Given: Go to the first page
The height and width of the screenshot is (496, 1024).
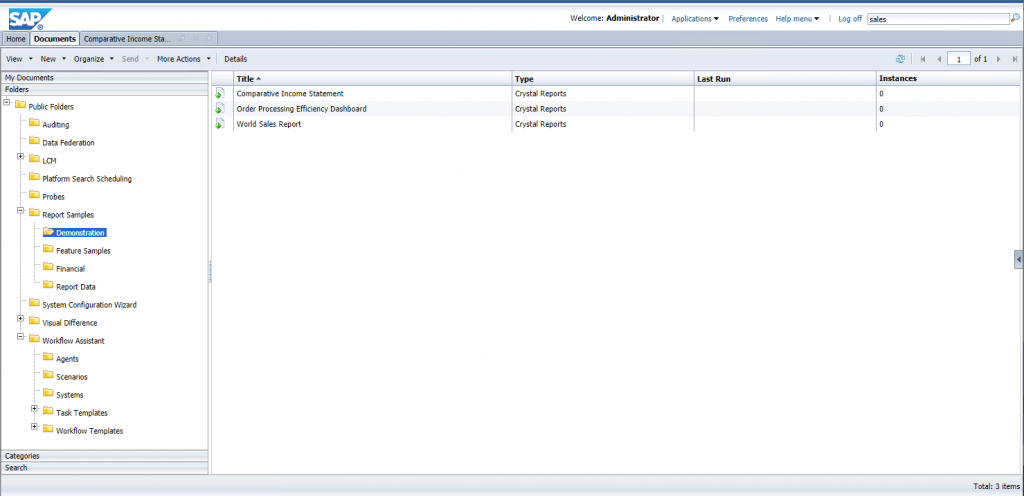Looking at the screenshot, I should tap(923, 59).
